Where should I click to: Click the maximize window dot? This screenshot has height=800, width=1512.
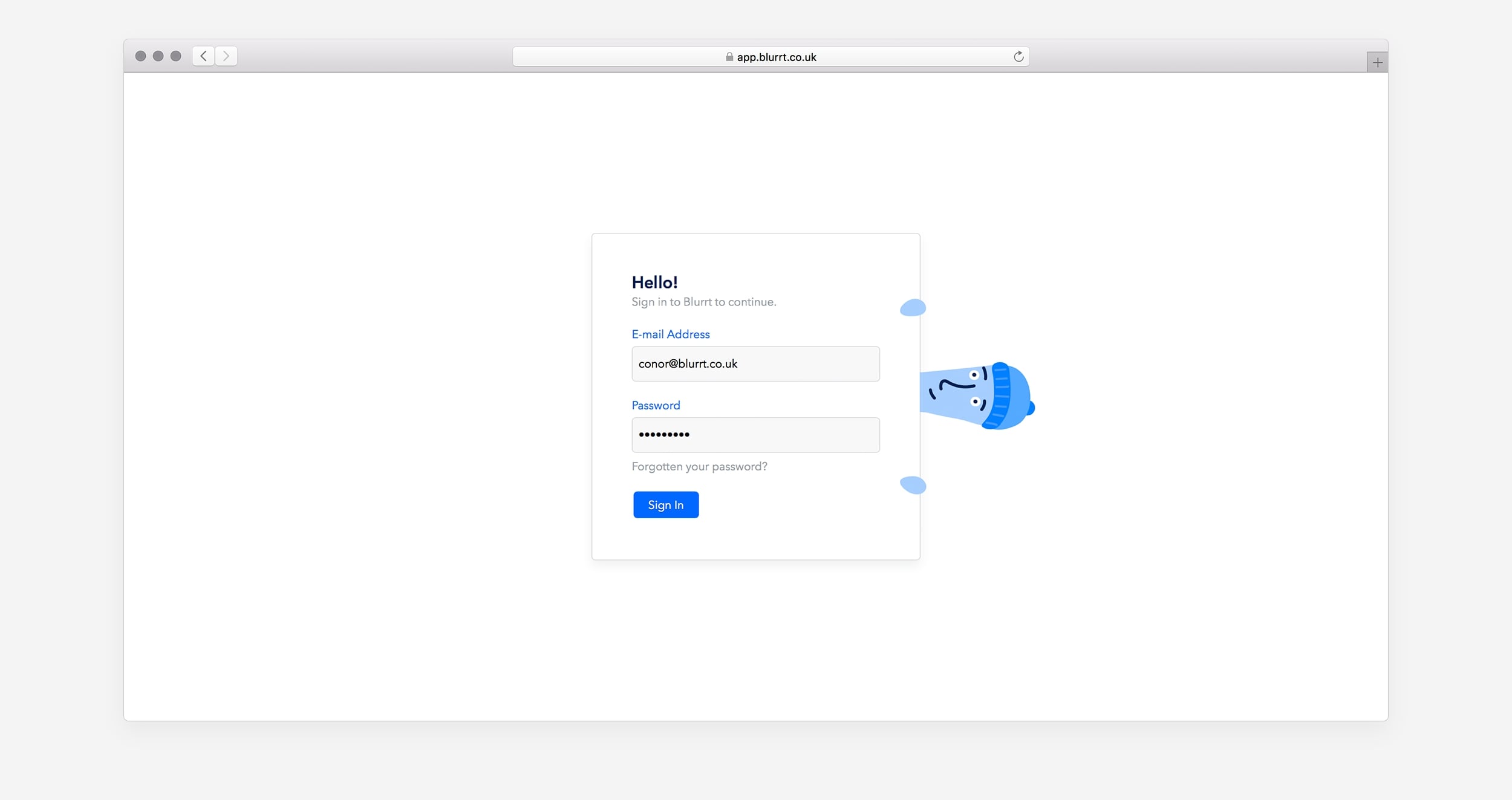(175, 56)
